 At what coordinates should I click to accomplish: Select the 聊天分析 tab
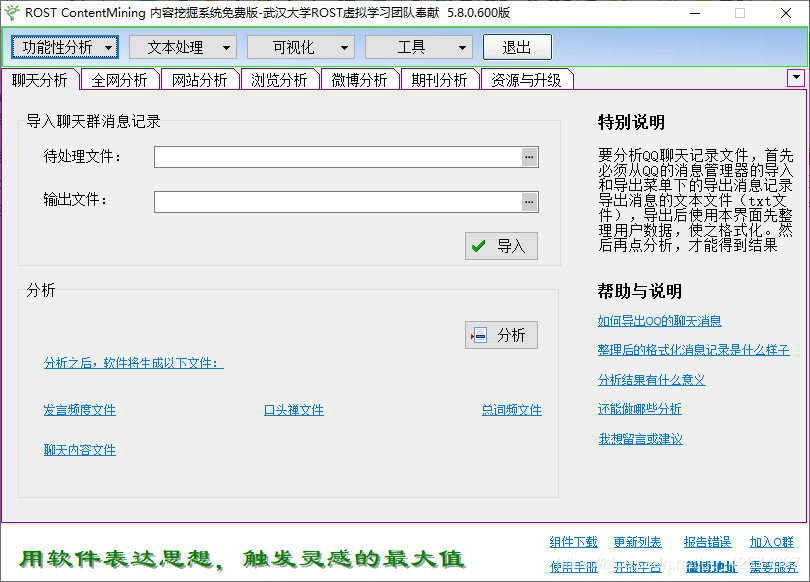coord(40,80)
